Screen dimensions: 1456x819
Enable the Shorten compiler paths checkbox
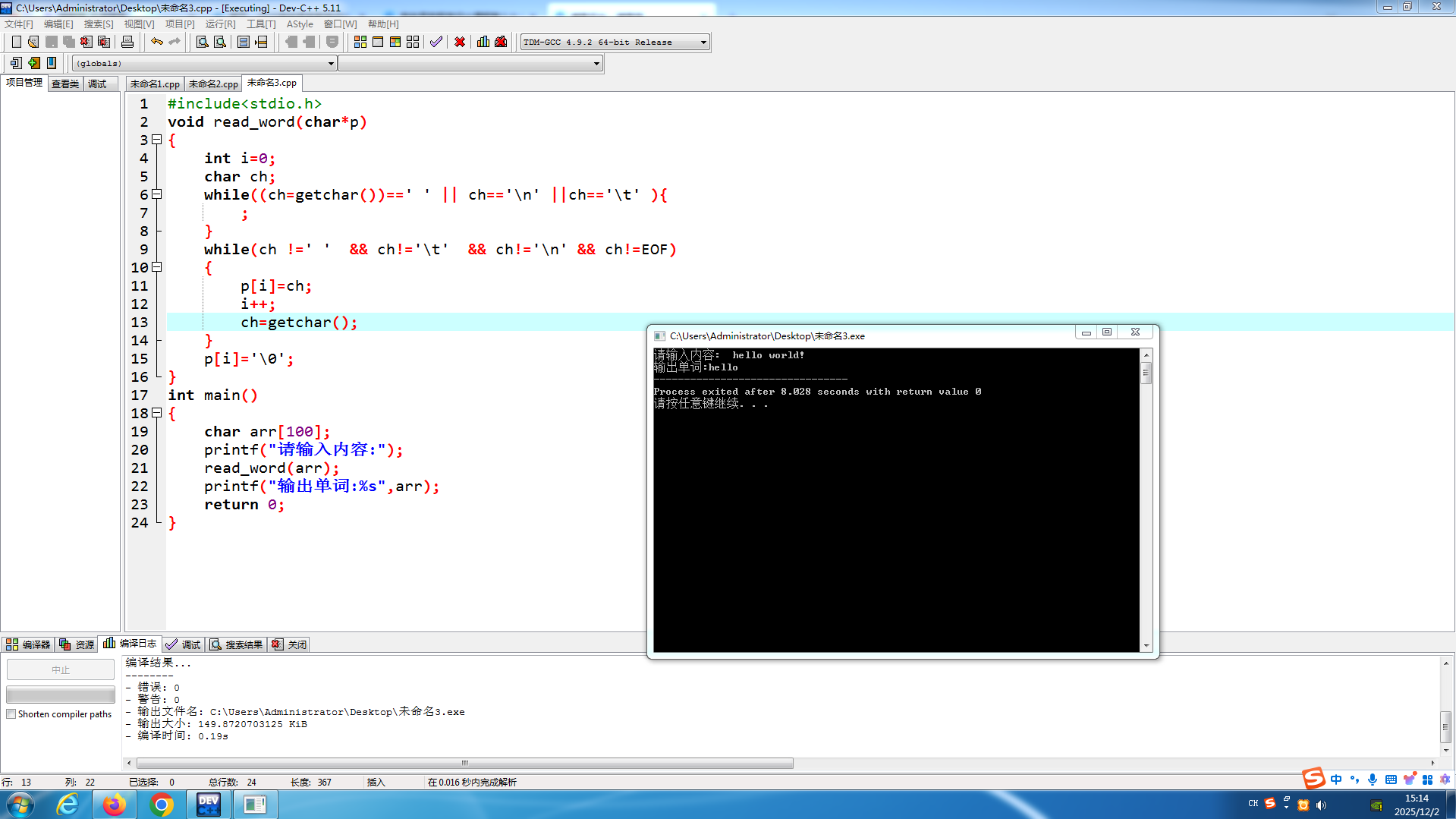(x=11, y=714)
